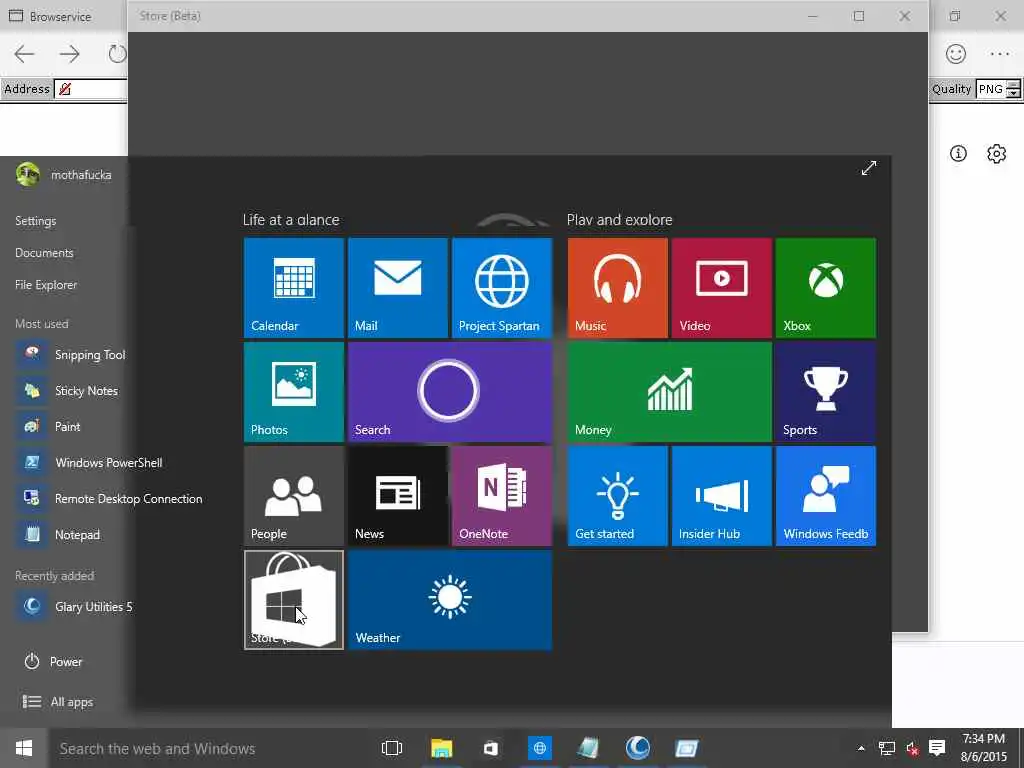Click the muted volume tray icon
The width and height of the screenshot is (1024, 768).
[x=912, y=748]
